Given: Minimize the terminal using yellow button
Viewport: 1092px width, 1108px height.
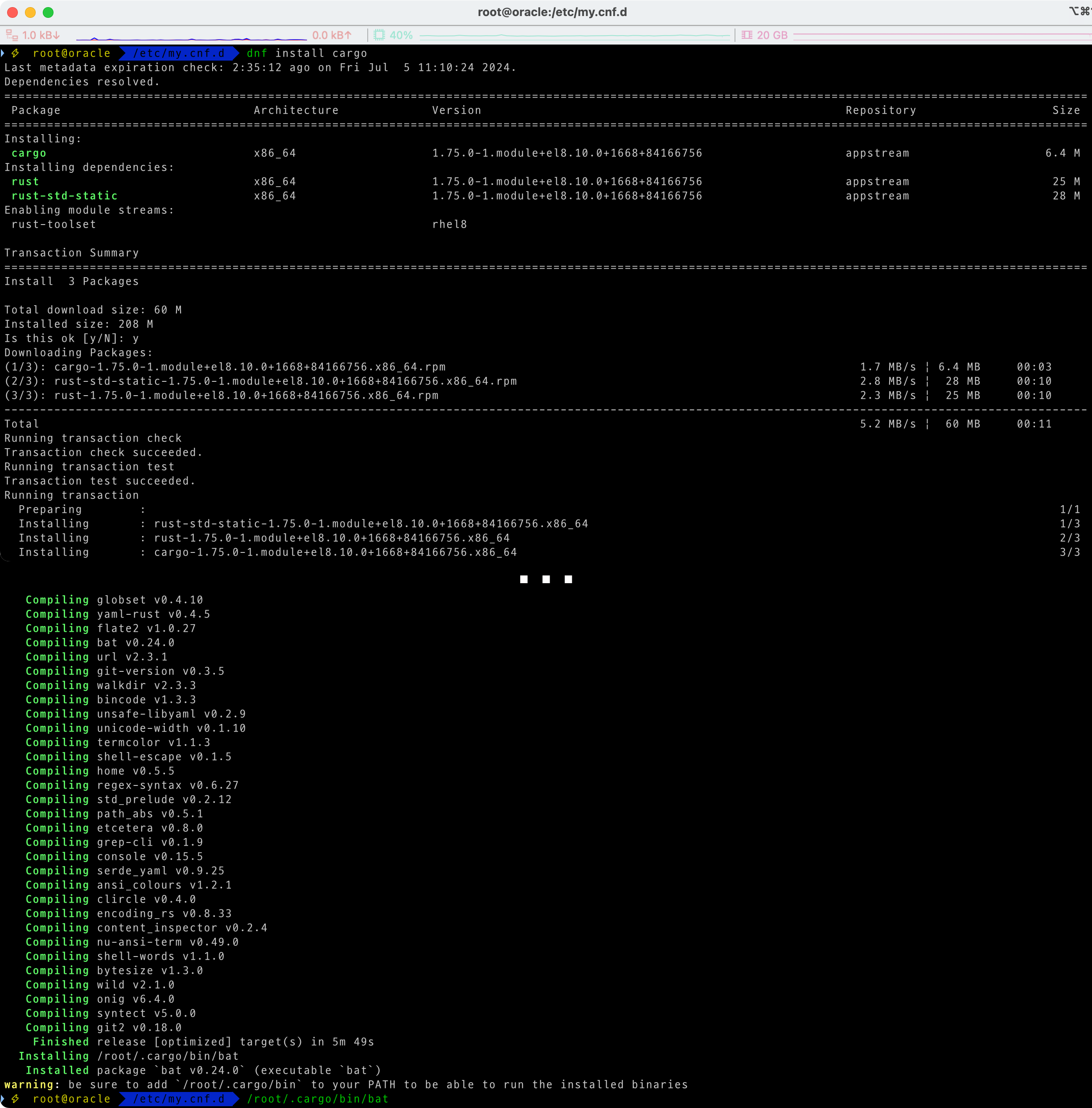Looking at the screenshot, I should 30,12.
